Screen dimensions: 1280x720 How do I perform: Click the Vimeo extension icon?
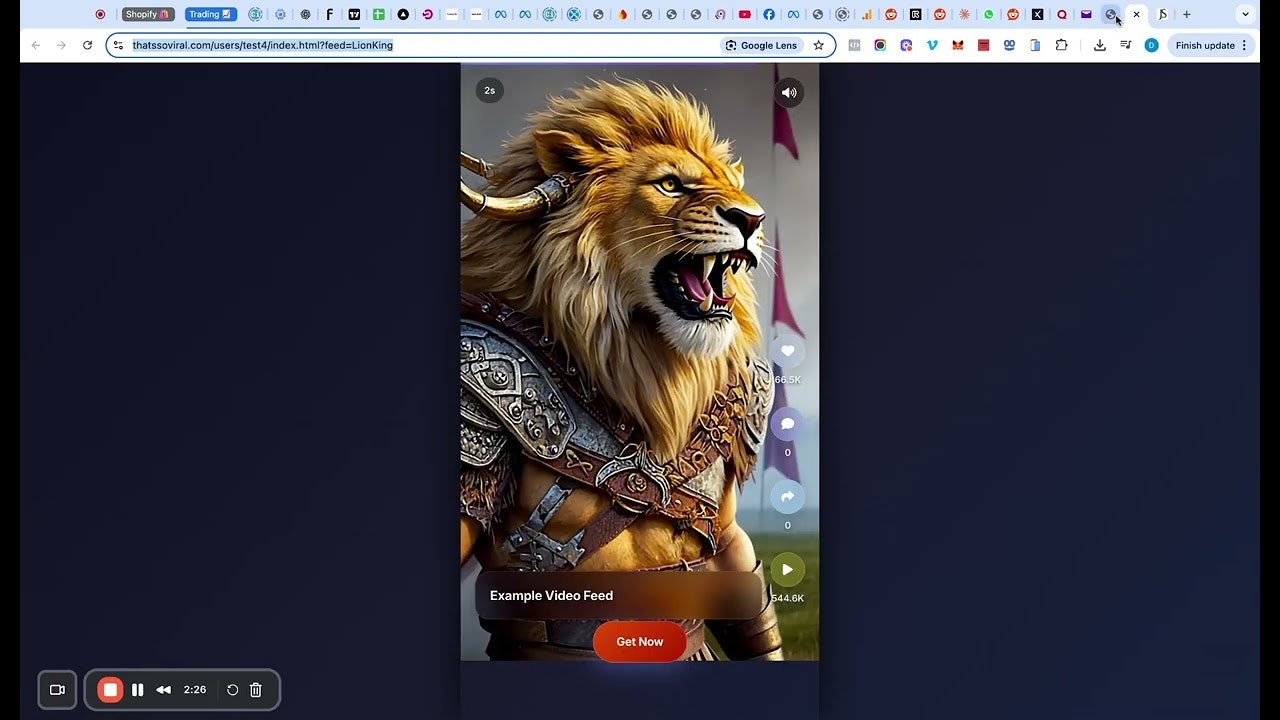pyautogui.click(x=931, y=45)
